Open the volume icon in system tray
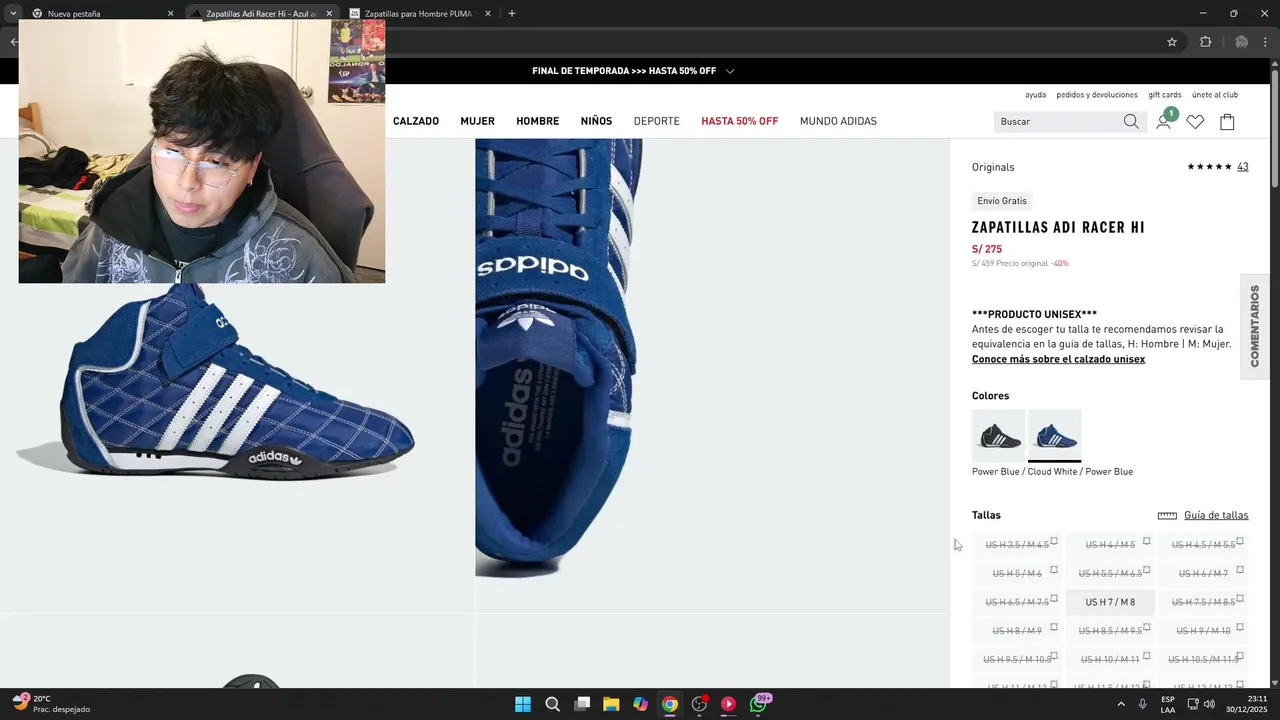The height and width of the screenshot is (720, 1280). tap(1209, 704)
